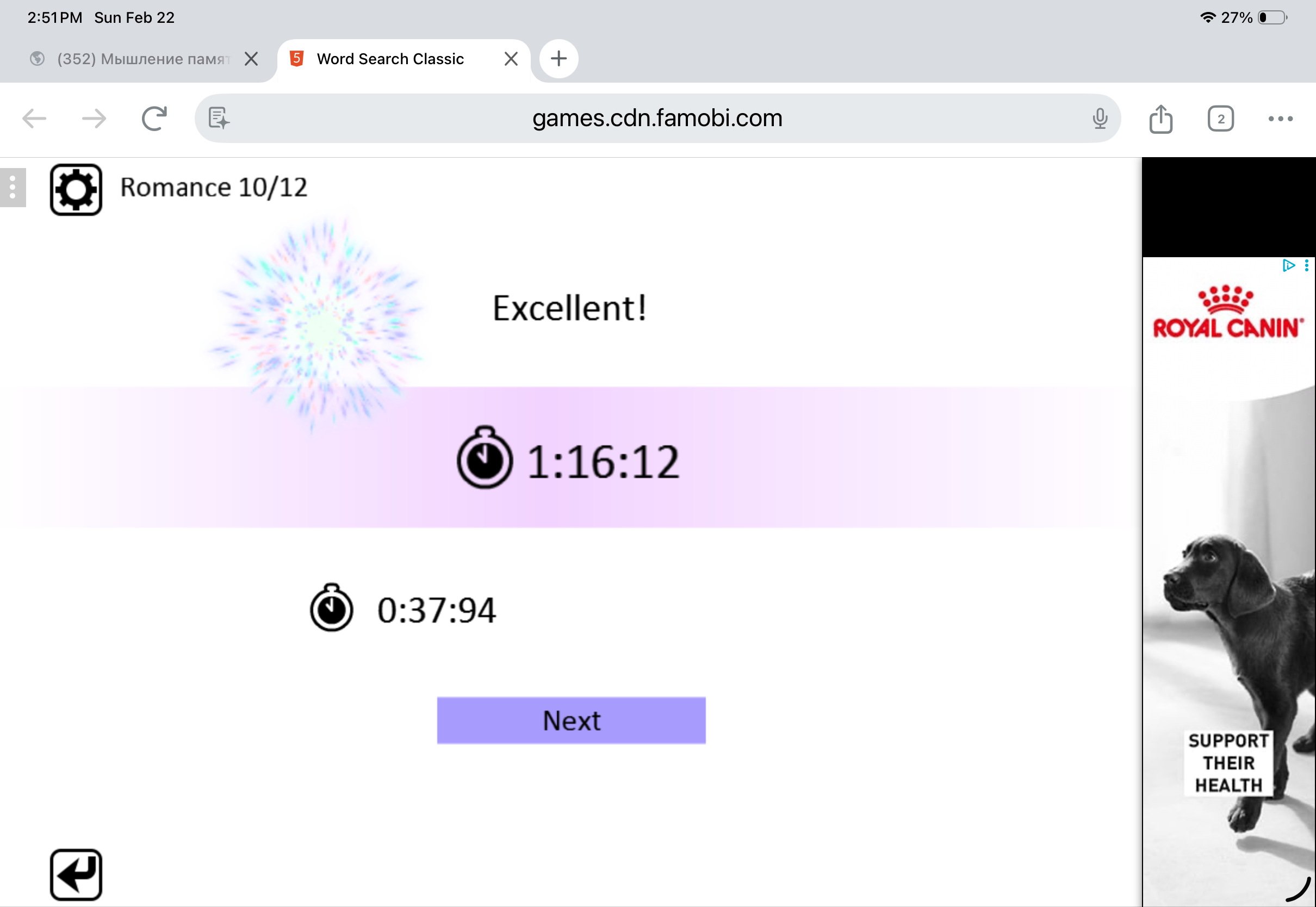Viewport: 1316px width, 907px height.
Task: Click the games.cdn.famobi.com address bar
Action: (x=657, y=118)
